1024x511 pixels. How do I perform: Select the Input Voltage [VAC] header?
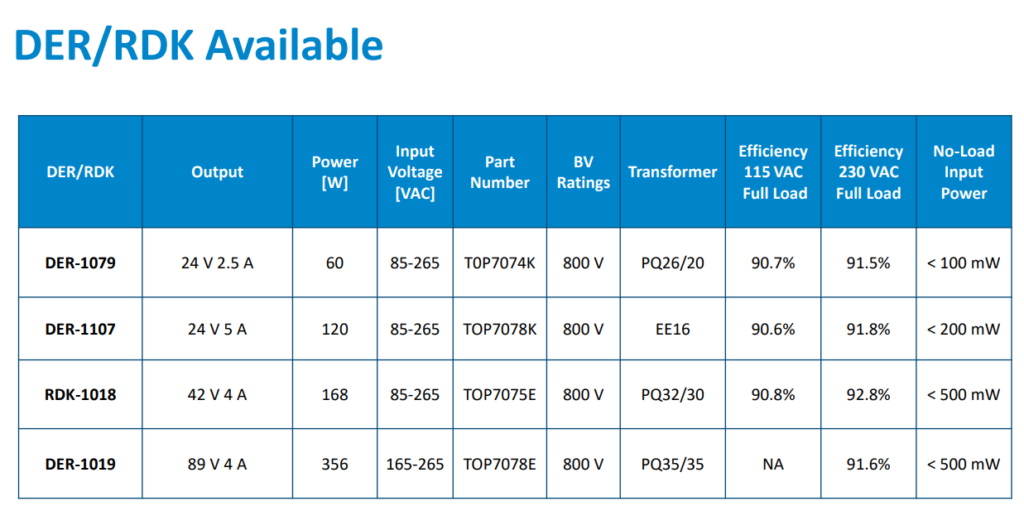click(x=415, y=172)
